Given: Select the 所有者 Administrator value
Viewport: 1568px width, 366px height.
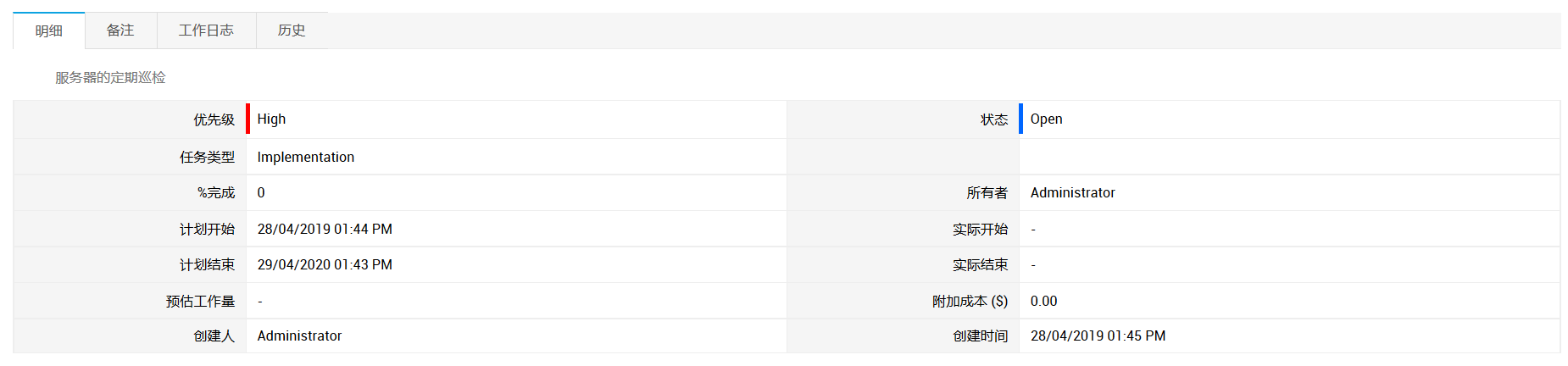Looking at the screenshot, I should 1072,193.
